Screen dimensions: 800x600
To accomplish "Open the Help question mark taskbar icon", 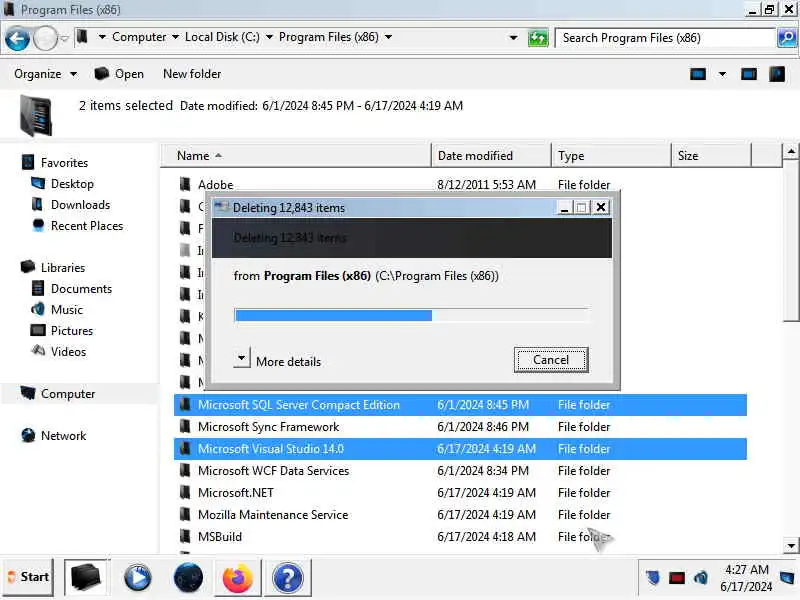I will point(288,578).
